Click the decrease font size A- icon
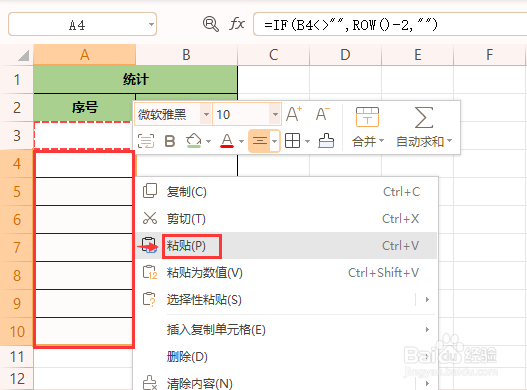The height and width of the screenshot is (390, 527). 323,114
